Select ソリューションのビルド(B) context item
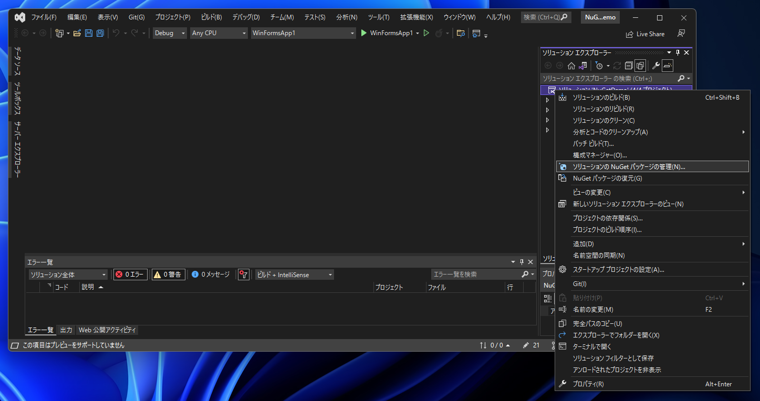This screenshot has height=401, width=760. (x=652, y=97)
